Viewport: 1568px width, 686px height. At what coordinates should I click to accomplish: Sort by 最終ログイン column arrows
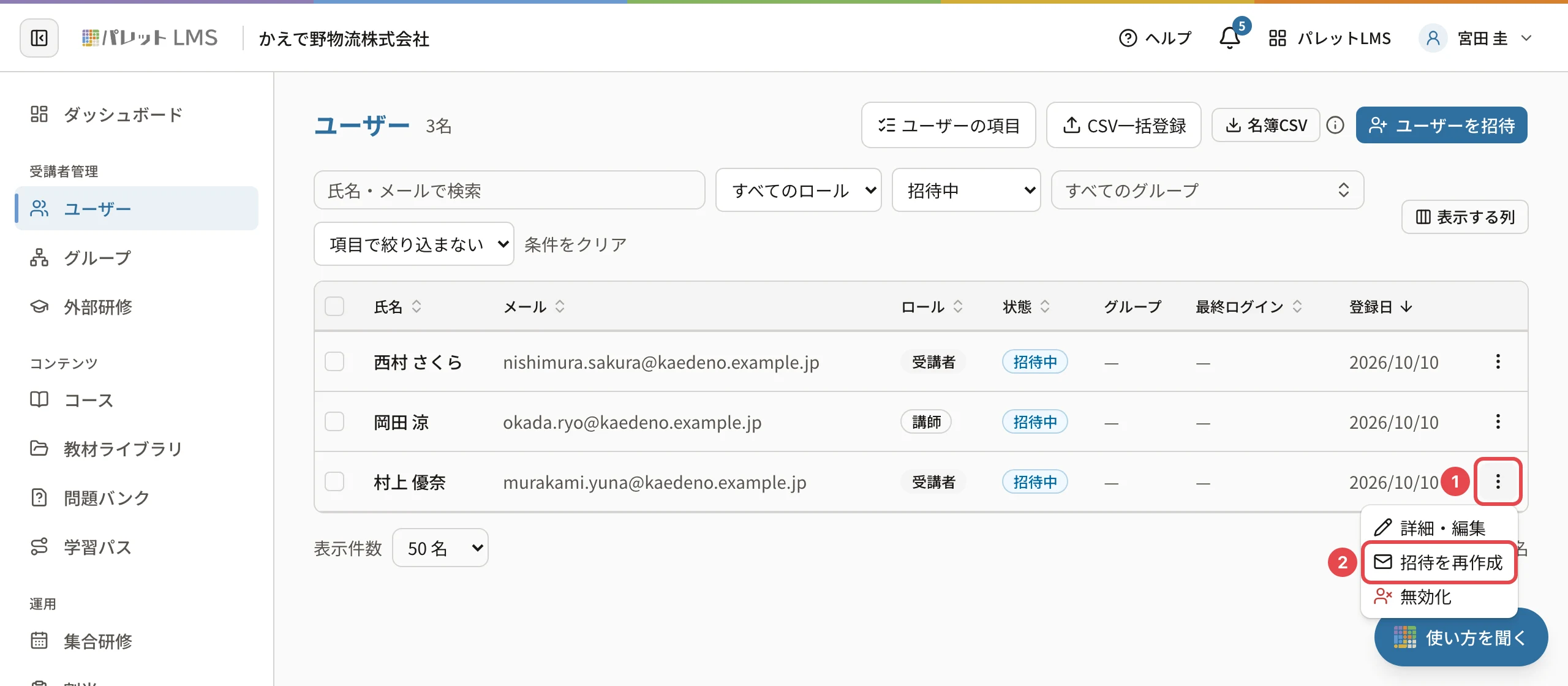pos(1297,306)
